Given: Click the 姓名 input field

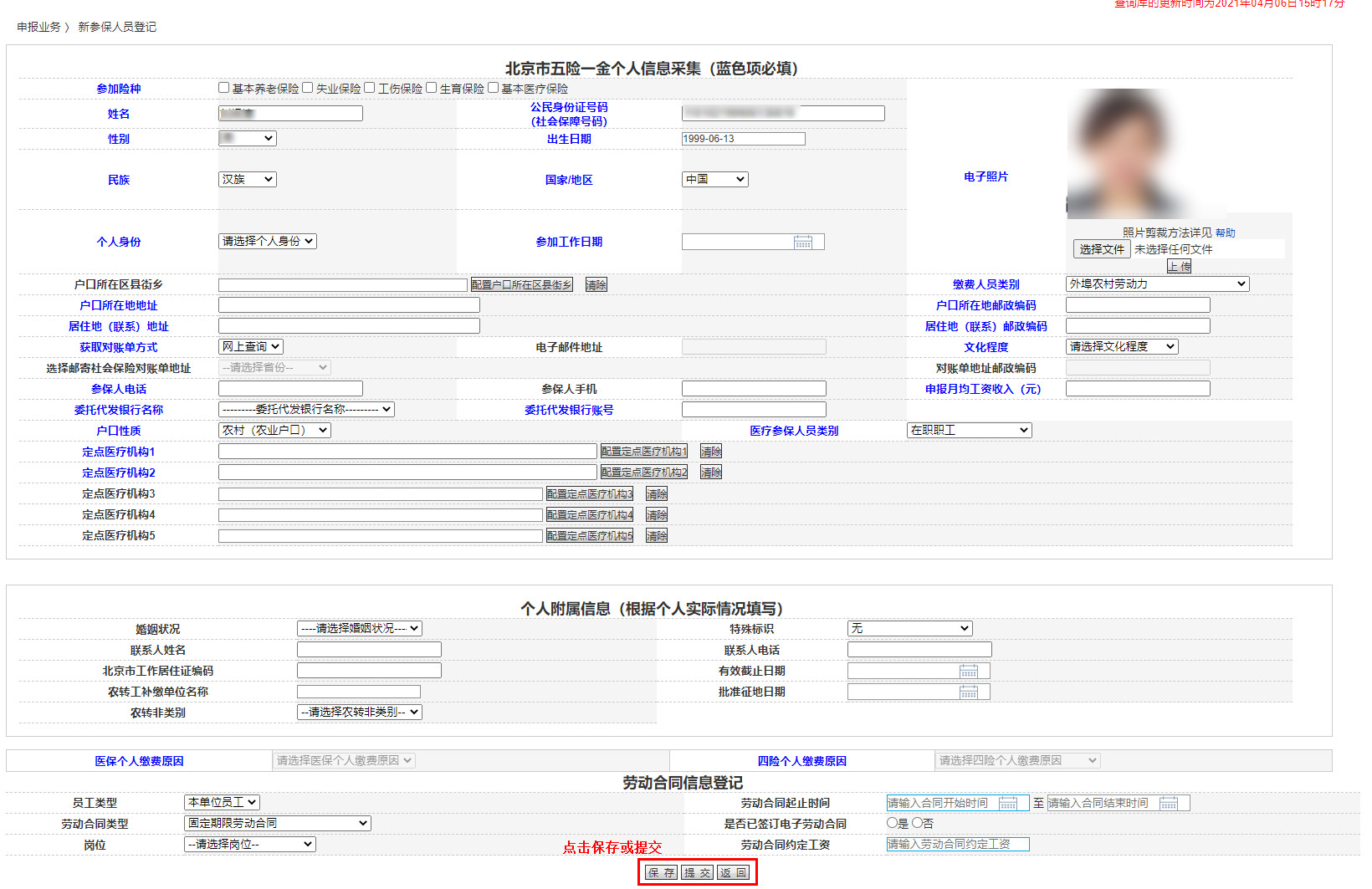Looking at the screenshot, I should (289, 113).
